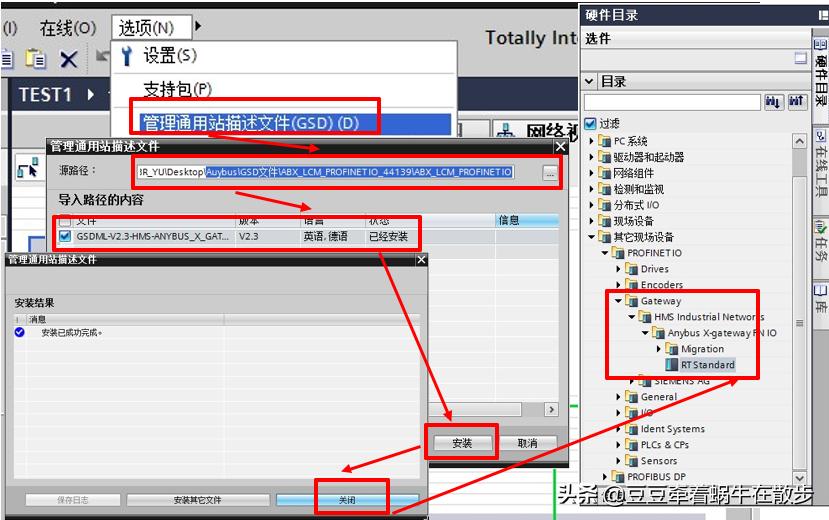Click the 保存日志 button
829x520 pixels.
pos(73,499)
